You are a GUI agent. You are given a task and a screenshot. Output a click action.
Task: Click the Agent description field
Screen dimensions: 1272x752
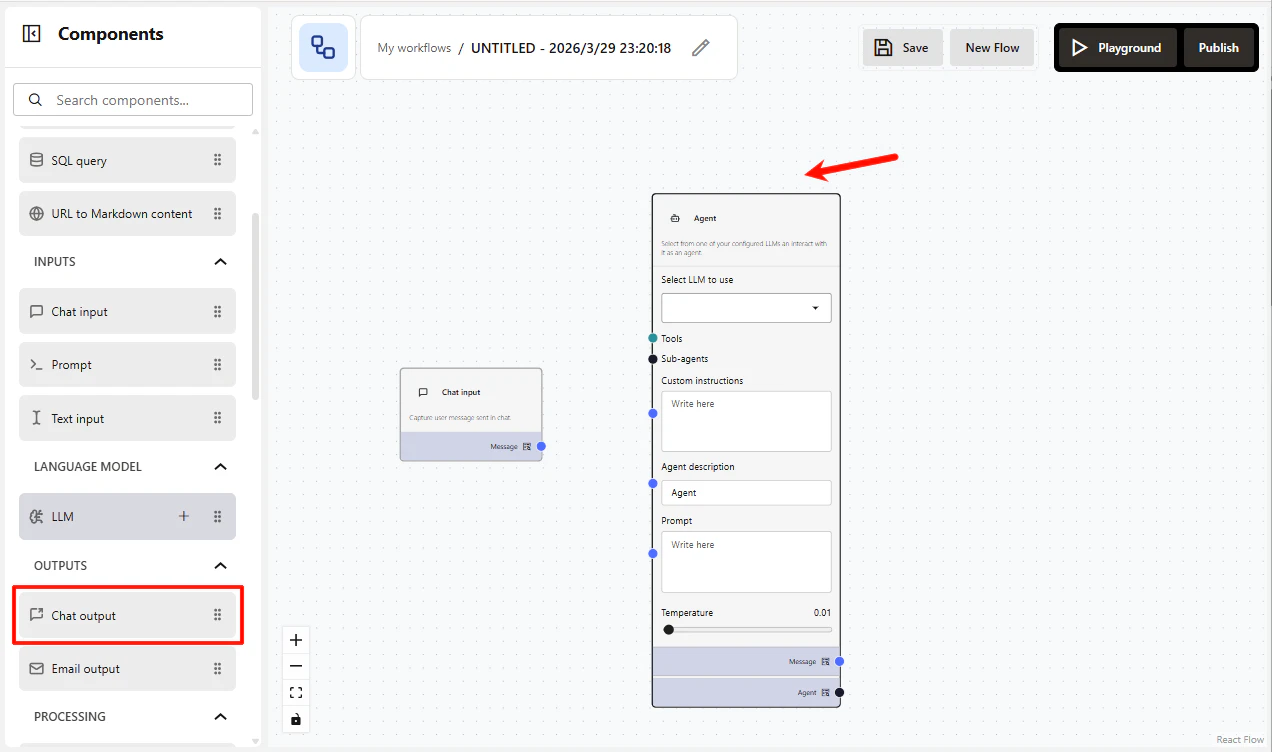[746, 493]
